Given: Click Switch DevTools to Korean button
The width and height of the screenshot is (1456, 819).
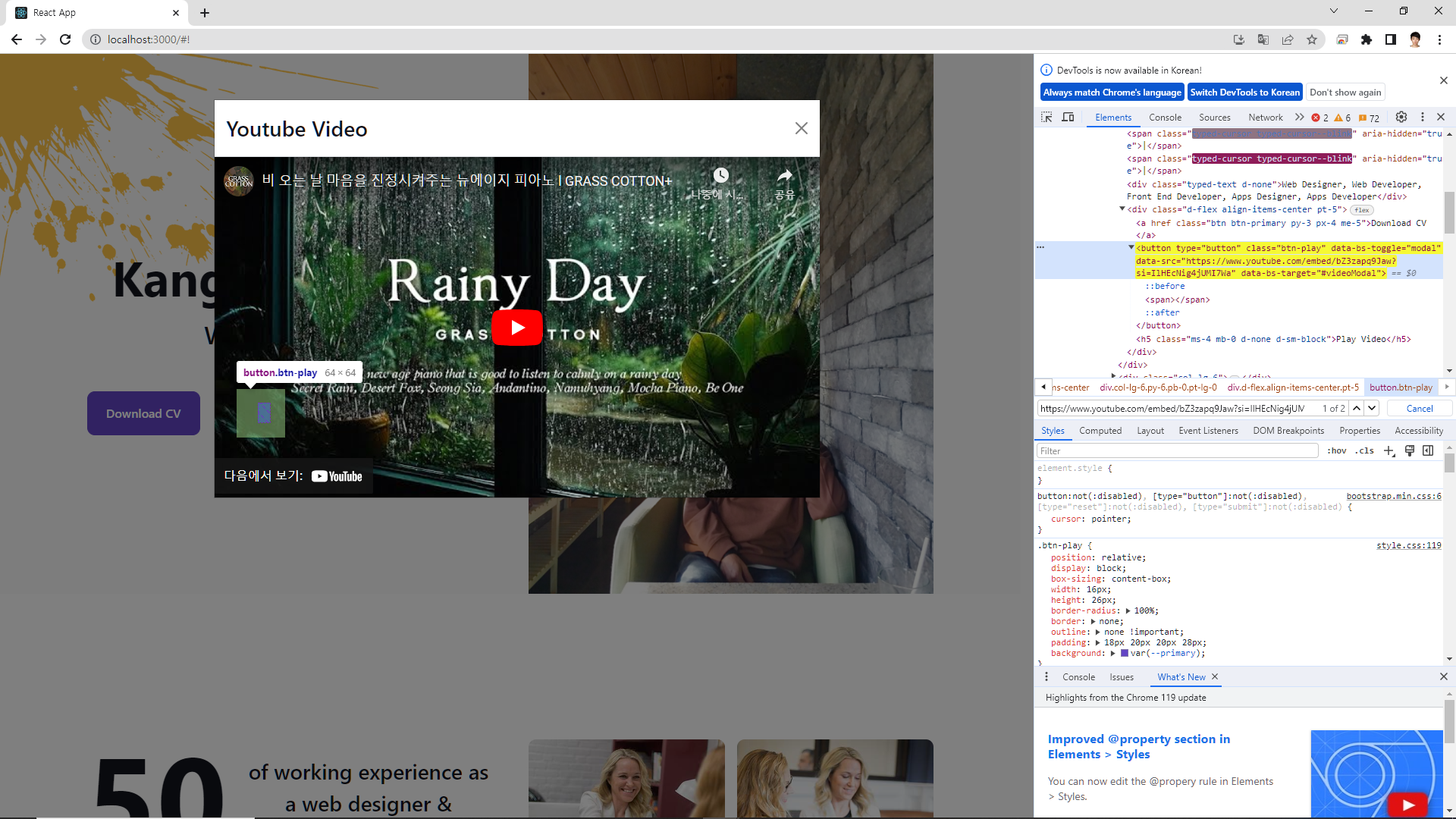Looking at the screenshot, I should tap(1244, 93).
